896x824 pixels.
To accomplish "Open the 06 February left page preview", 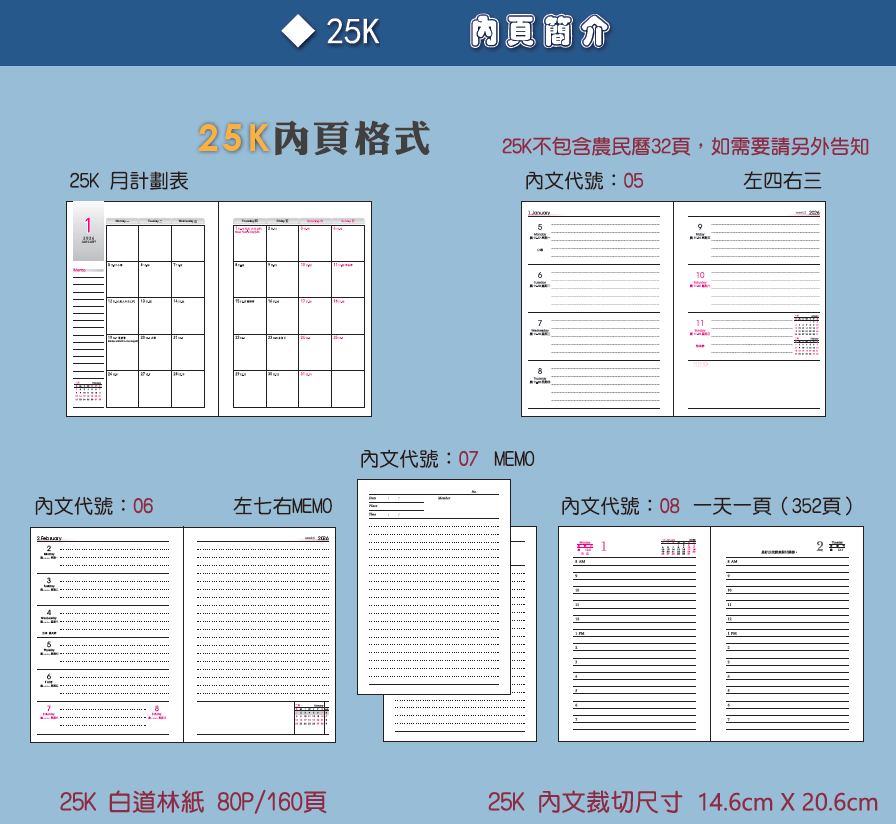I will click(x=107, y=634).
